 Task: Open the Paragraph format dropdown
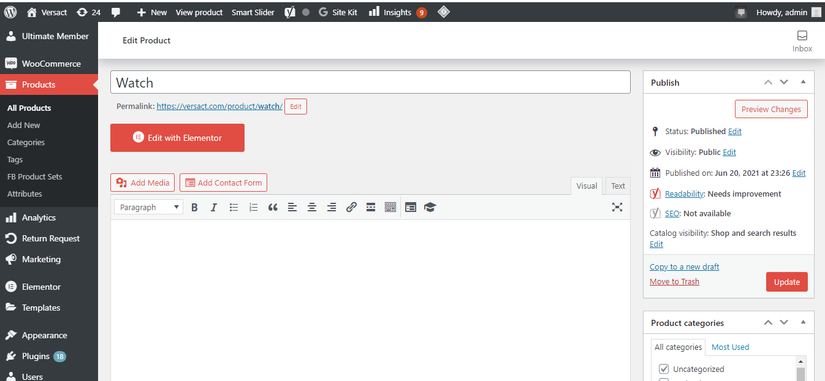148,207
